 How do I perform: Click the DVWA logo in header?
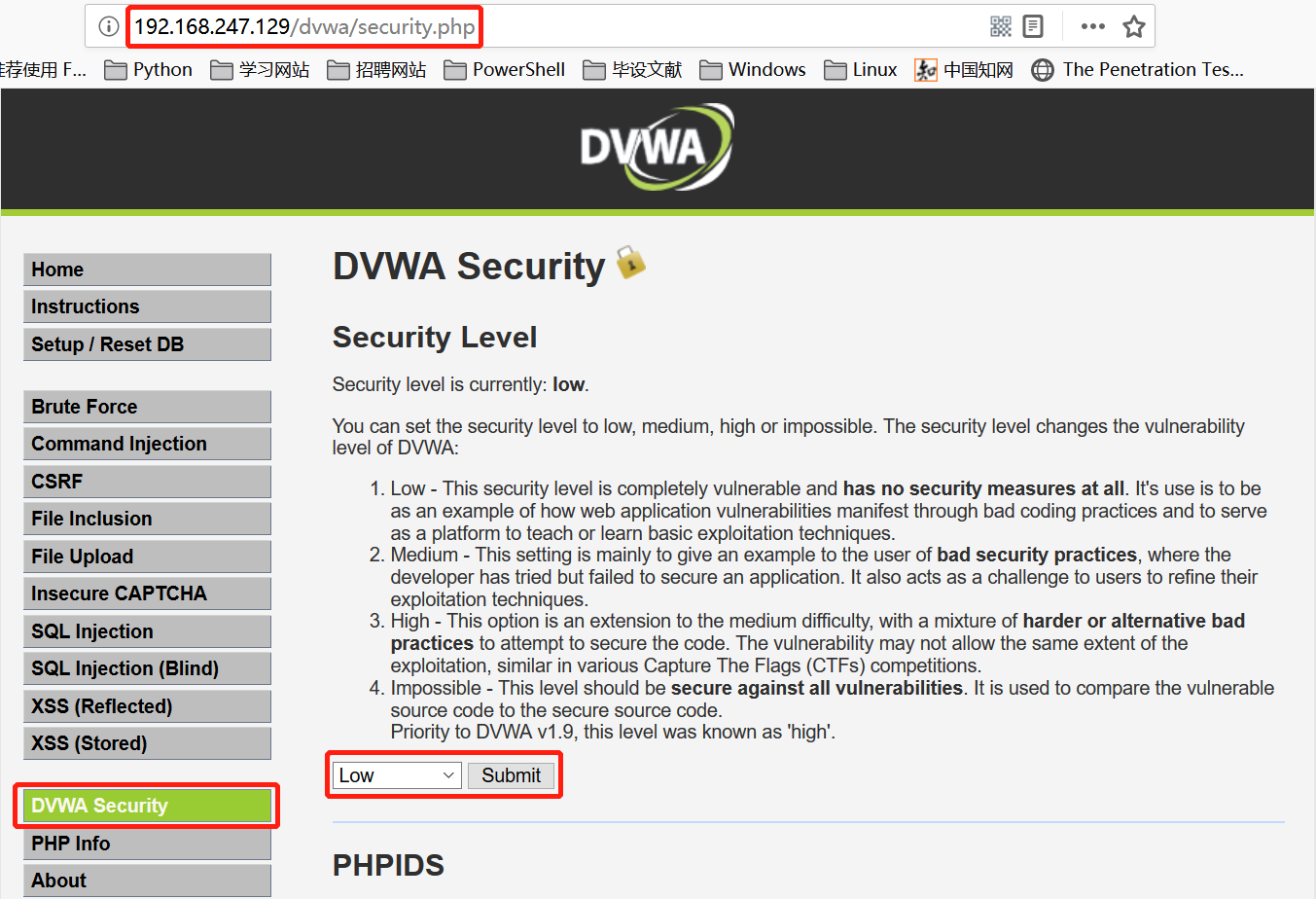[657, 147]
